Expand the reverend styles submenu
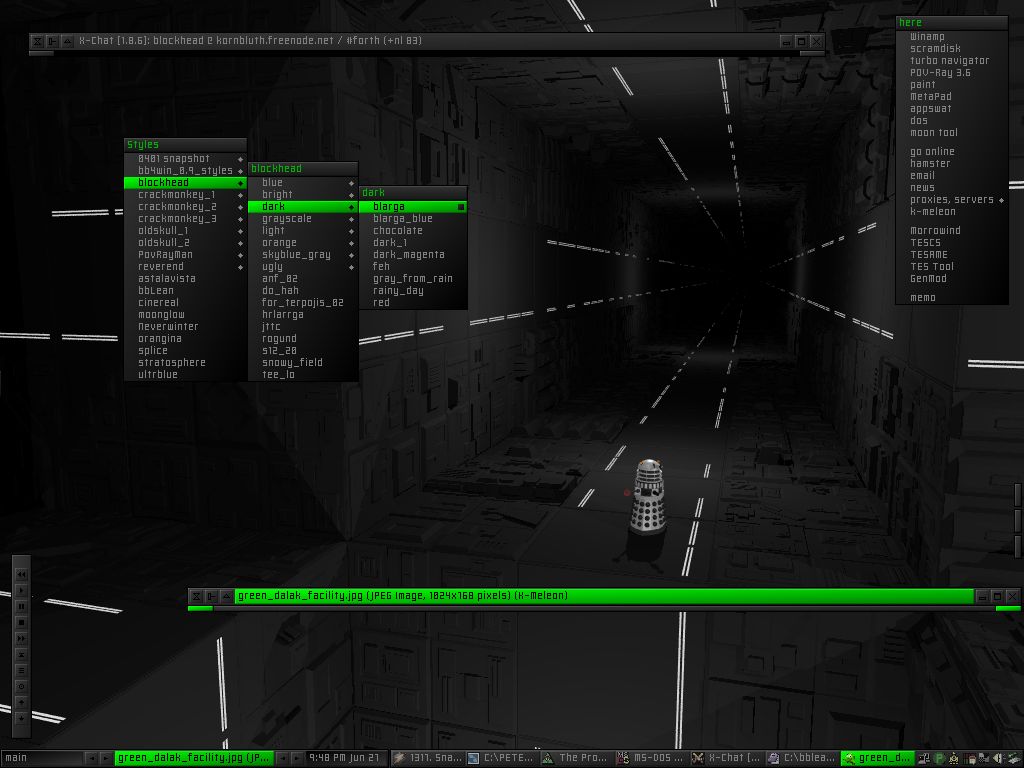 (185, 266)
